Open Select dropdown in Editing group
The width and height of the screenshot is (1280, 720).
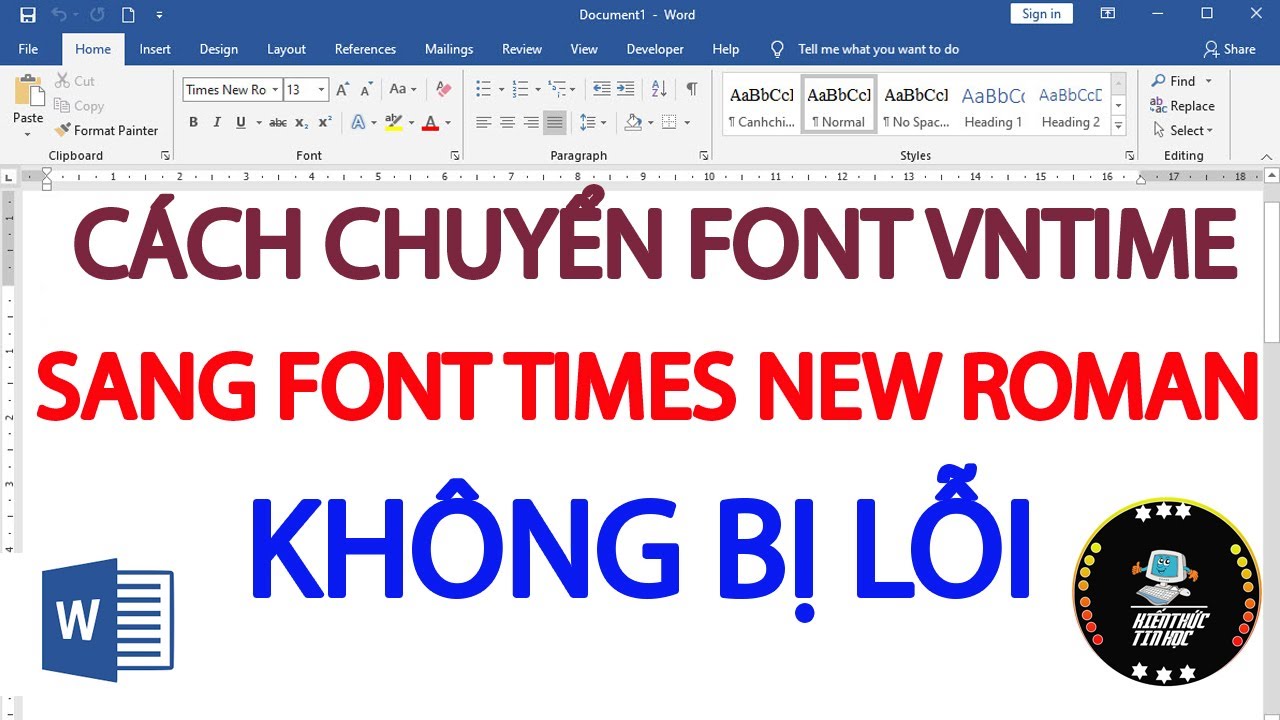point(1183,130)
